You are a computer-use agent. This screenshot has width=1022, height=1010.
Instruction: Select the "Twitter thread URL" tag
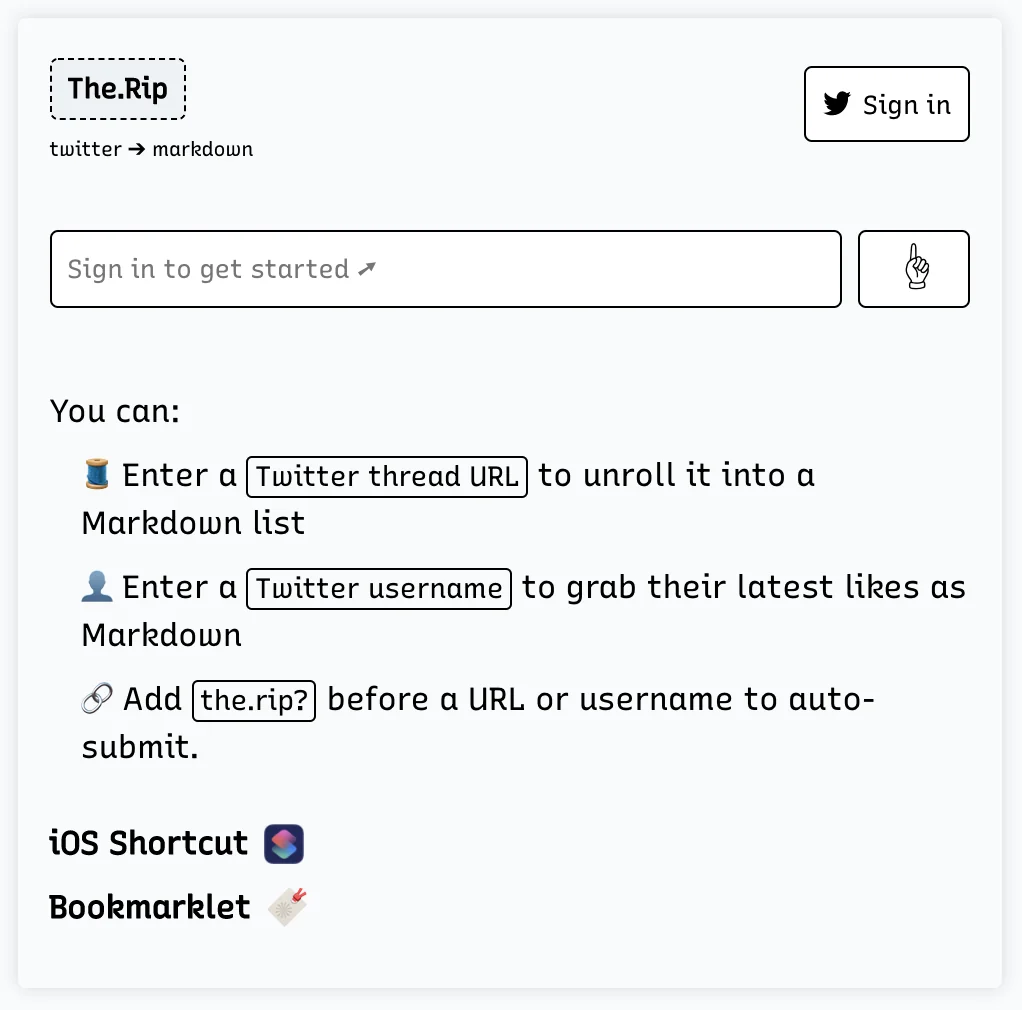[x=387, y=476]
